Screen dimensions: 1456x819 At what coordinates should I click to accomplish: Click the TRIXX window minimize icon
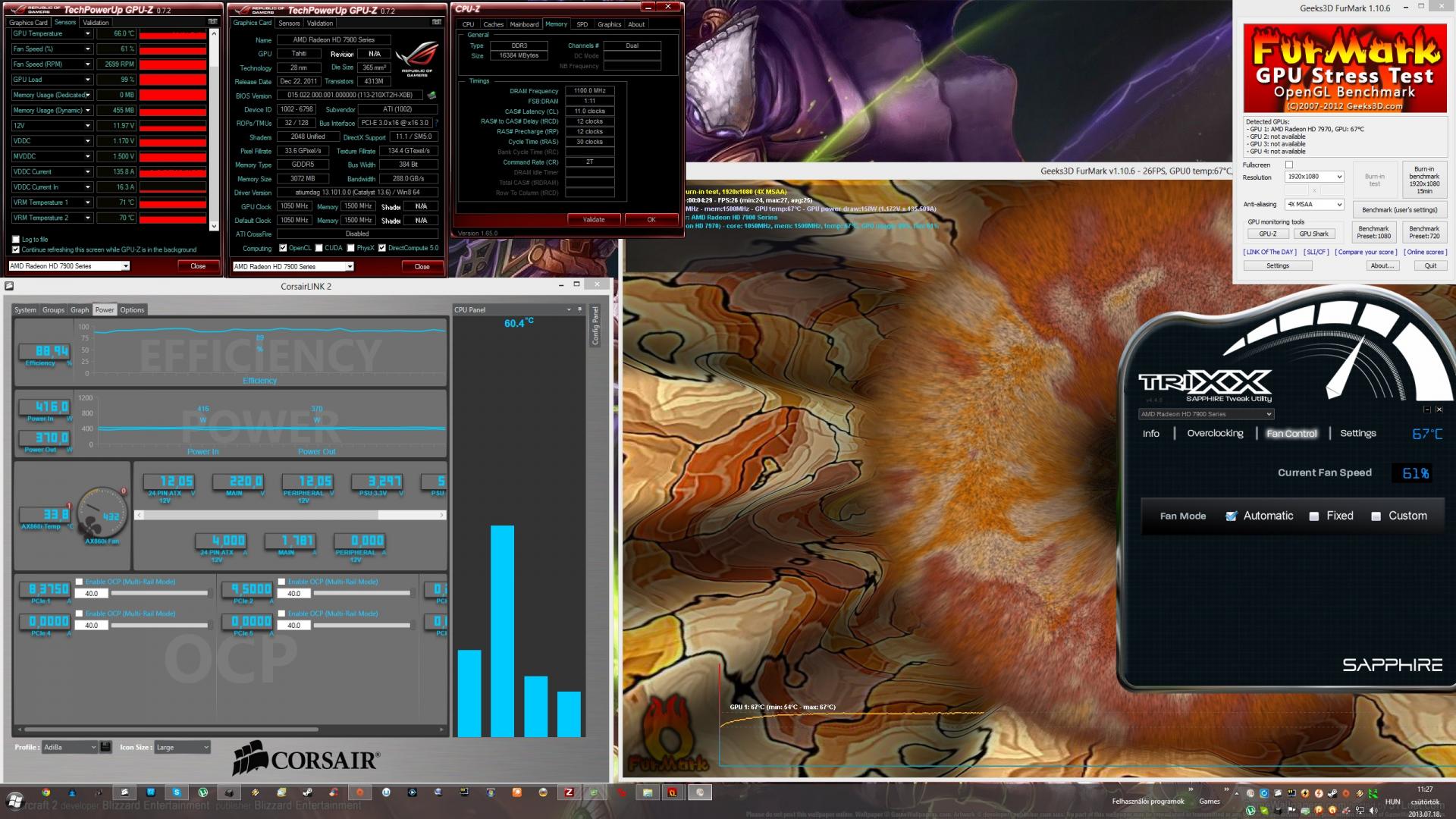pyautogui.click(x=1426, y=409)
